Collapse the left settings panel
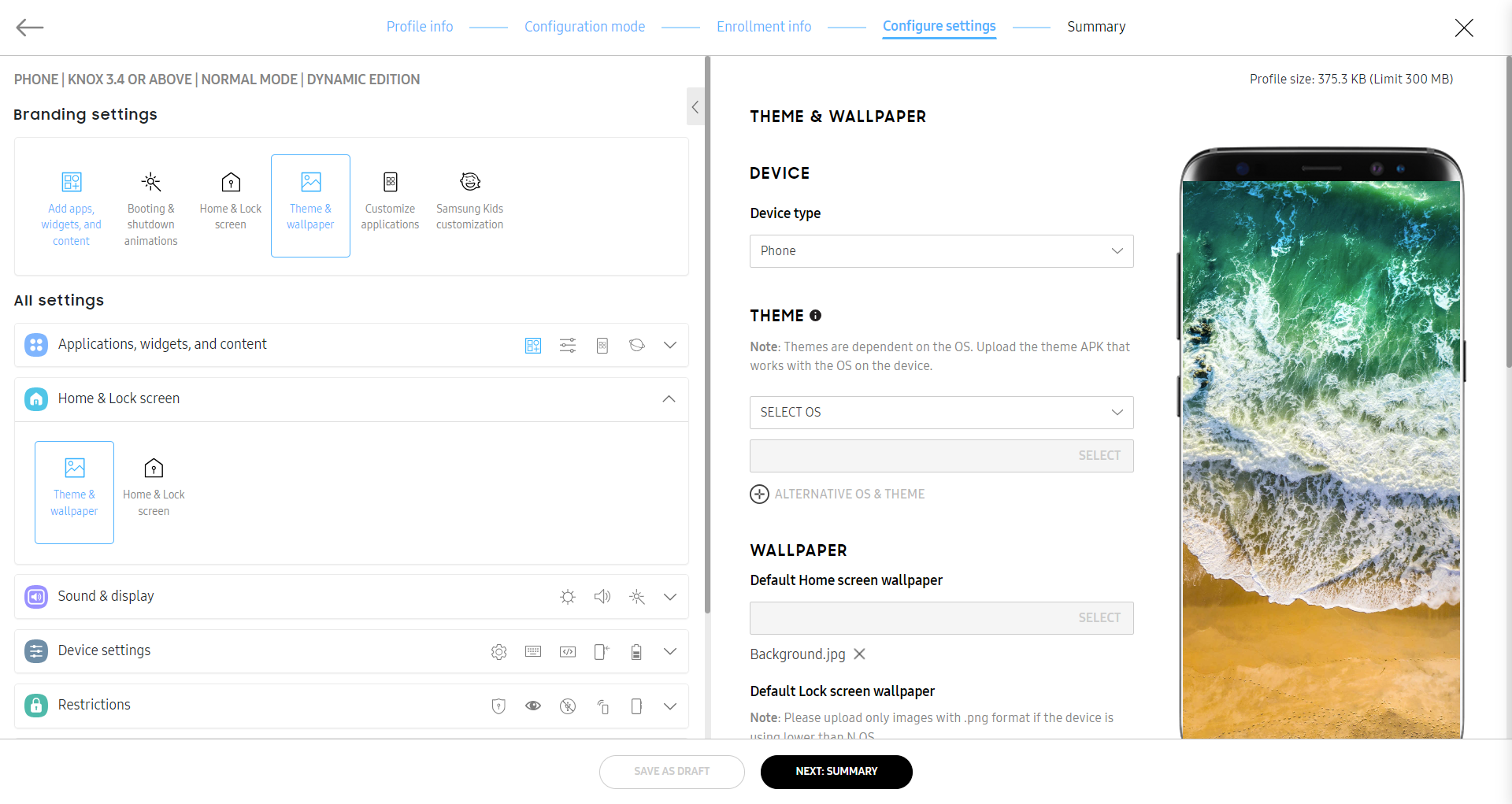The width and height of the screenshot is (1512, 804). pos(695,107)
